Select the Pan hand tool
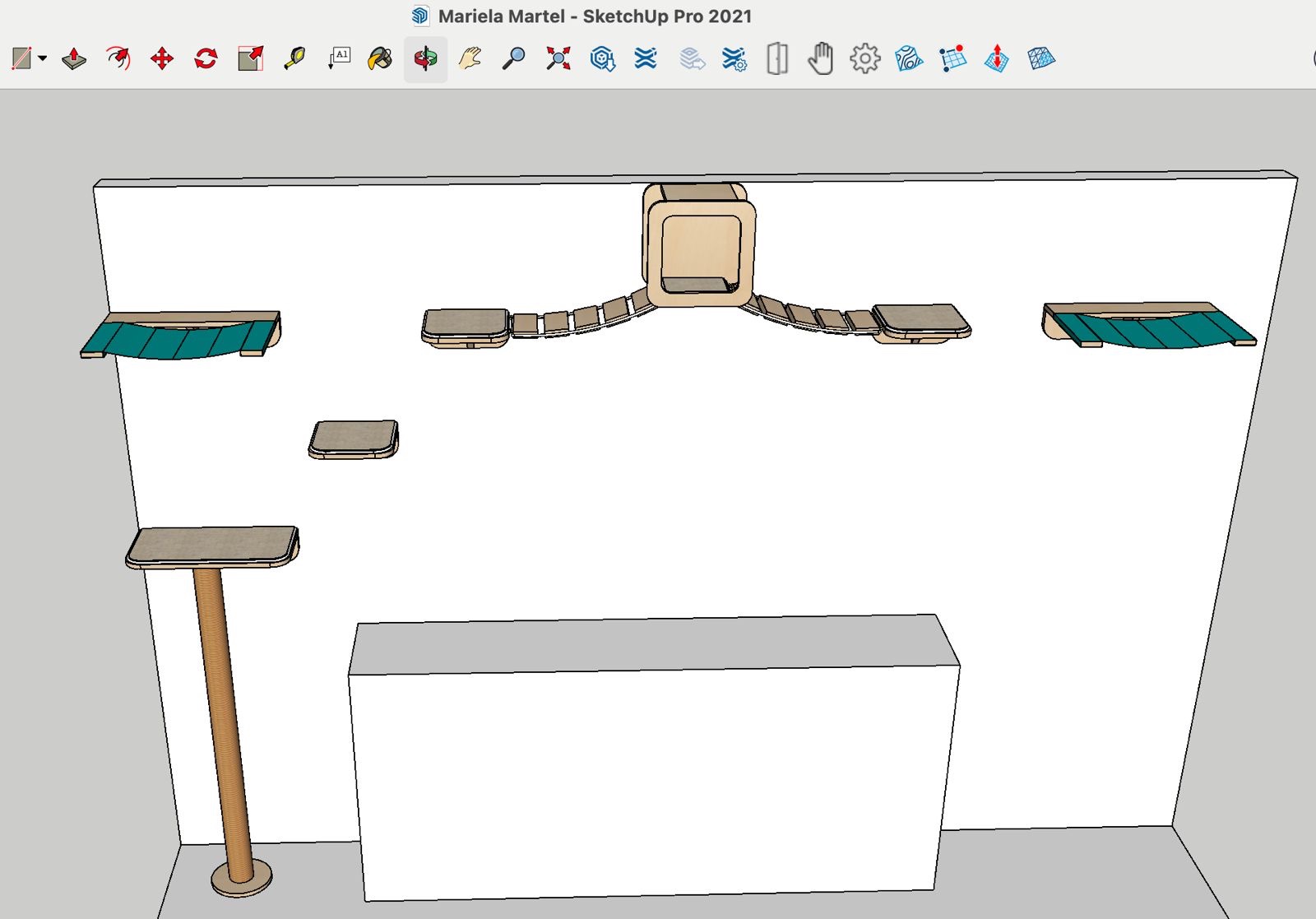Screen dimensions: 1316x919 [x=470, y=58]
